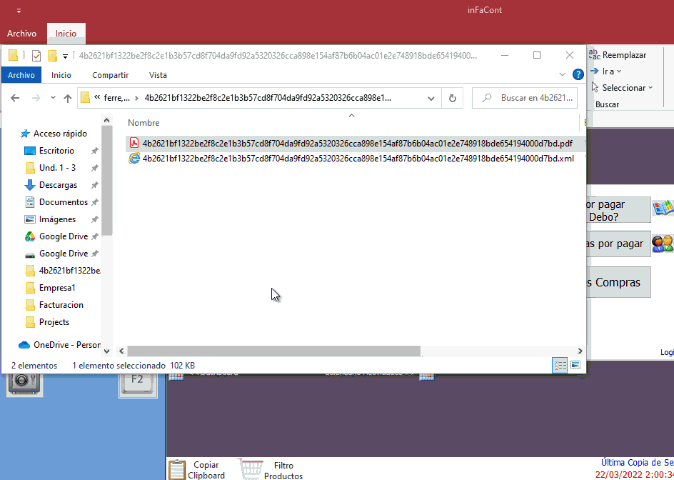674x480 pixels.
Task: Click the Reemplazar button
Action: coord(620,55)
